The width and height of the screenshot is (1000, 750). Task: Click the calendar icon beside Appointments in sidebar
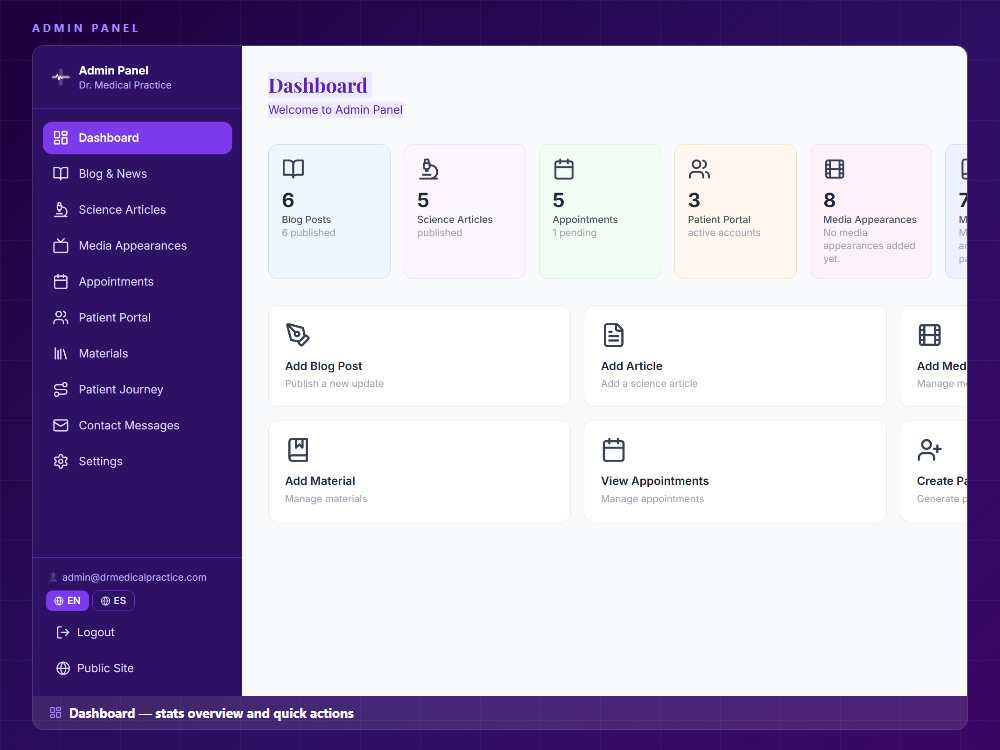[x=61, y=281]
